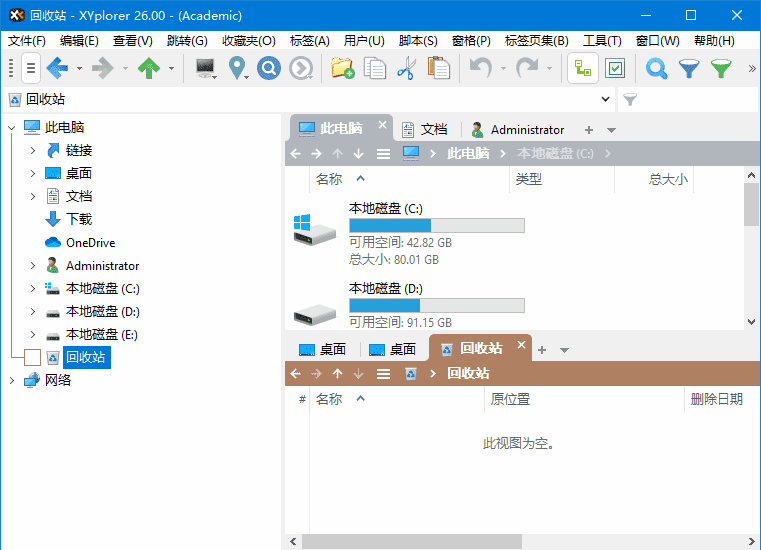Expand 本地磁盘 (D:) in the tree
761x550 pixels.
click(33, 312)
